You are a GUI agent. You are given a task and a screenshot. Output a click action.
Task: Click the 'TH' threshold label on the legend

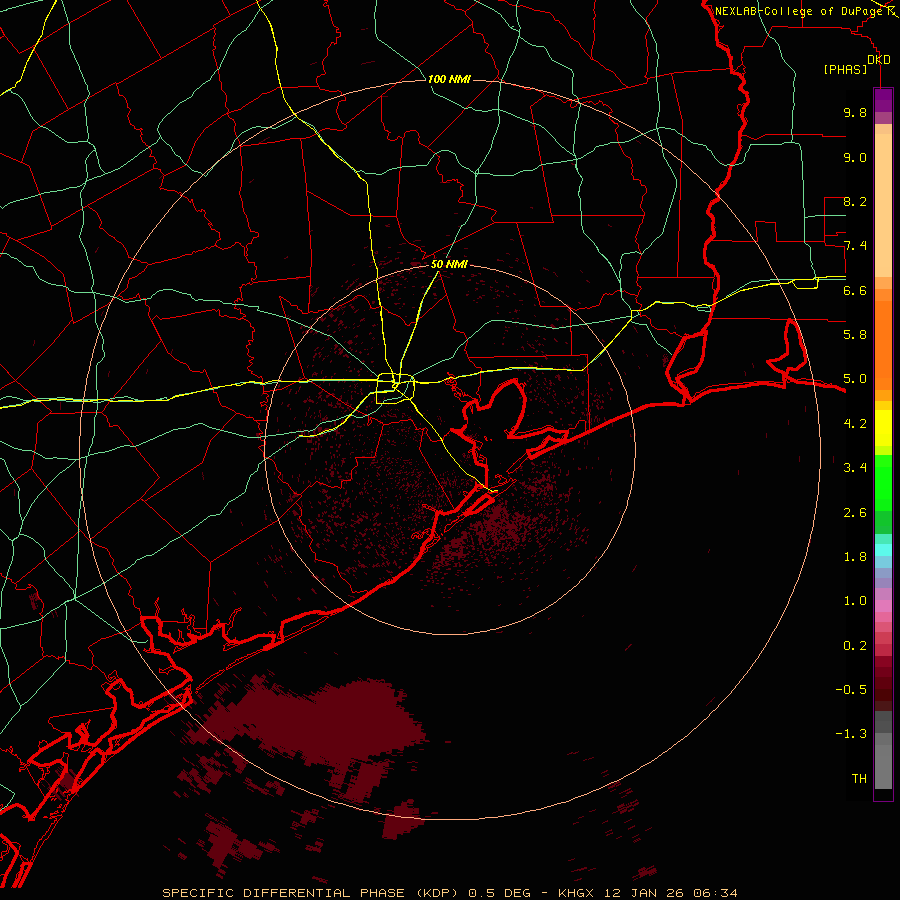pyautogui.click(x=859, y=779)
